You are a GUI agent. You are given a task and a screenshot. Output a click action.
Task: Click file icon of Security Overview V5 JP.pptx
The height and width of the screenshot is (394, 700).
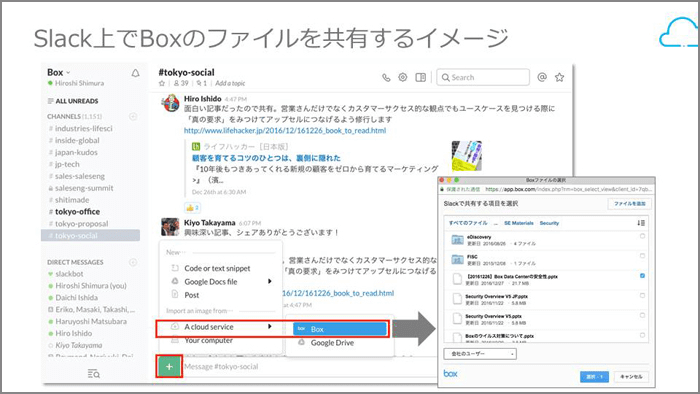(457, 299)
